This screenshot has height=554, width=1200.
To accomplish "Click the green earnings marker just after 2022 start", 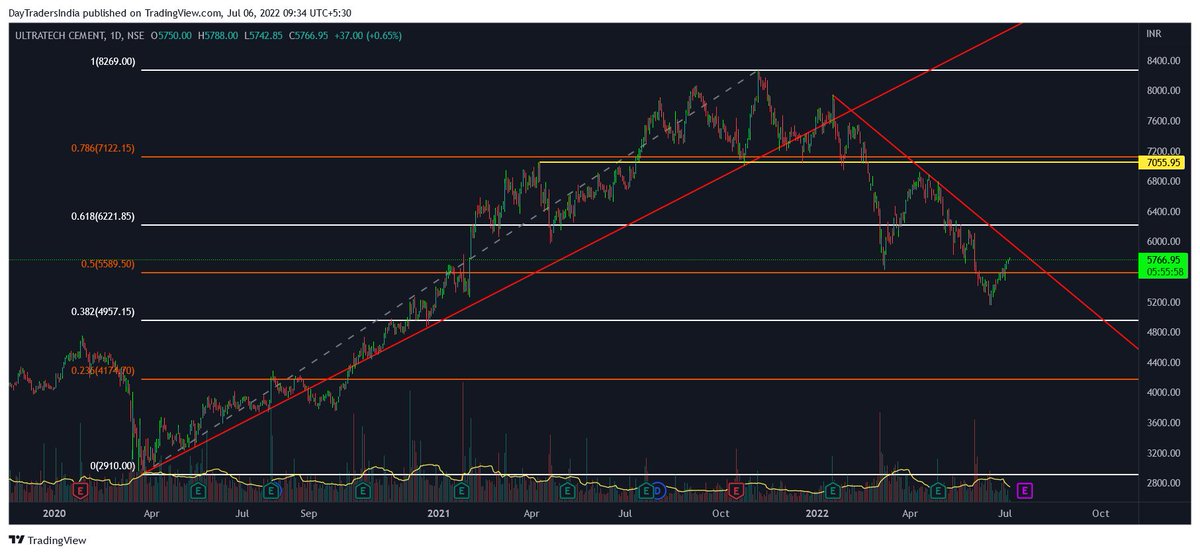I will [832, 490].
